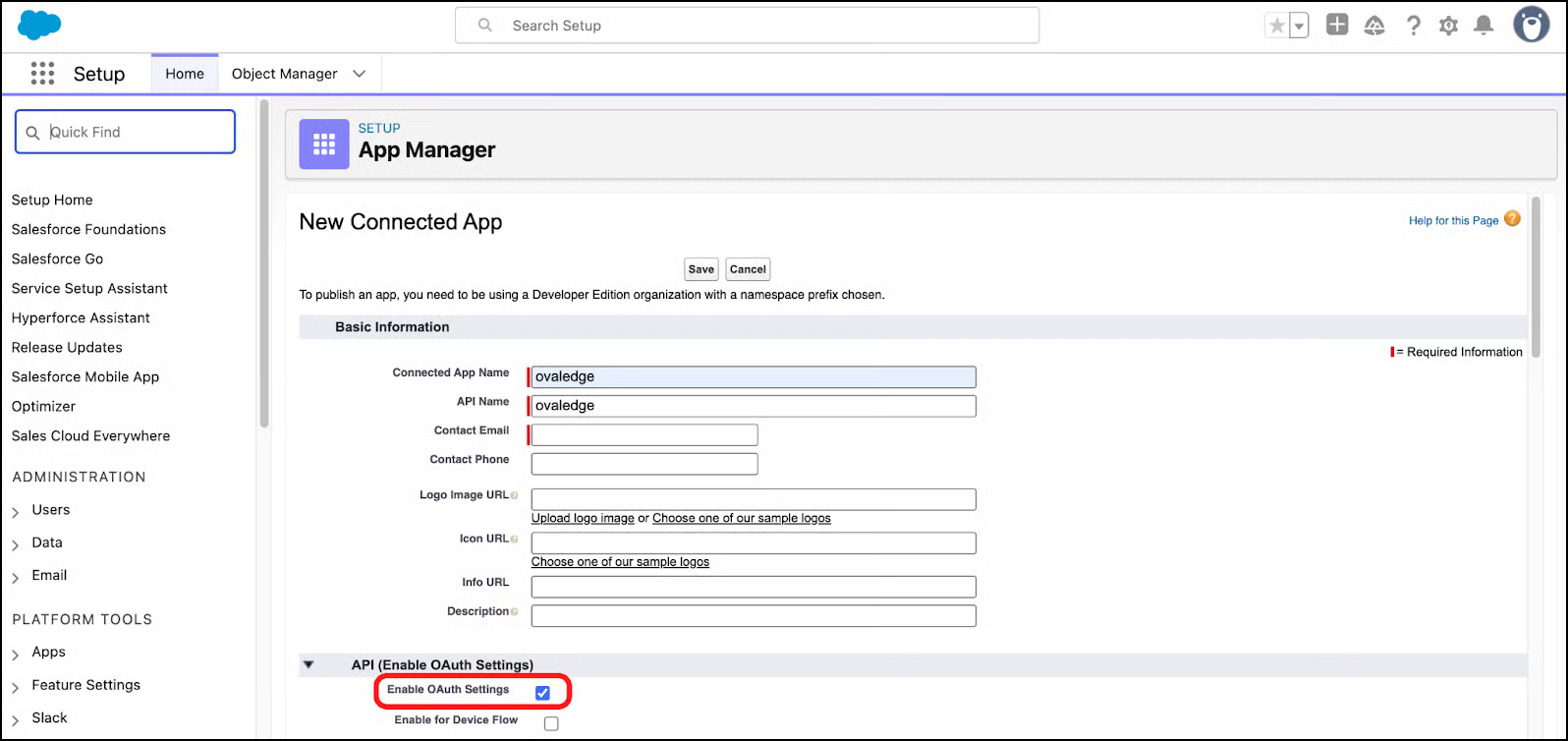
Task: Switch to the Home tab
Action: tap(185, 74)
